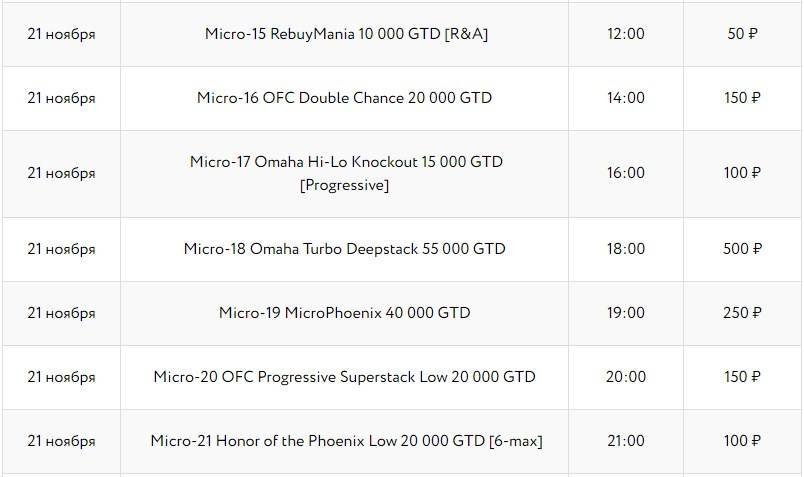Click the 19:00 start time
The width and height of the screenshot is (804, 477).
point(626,313)
